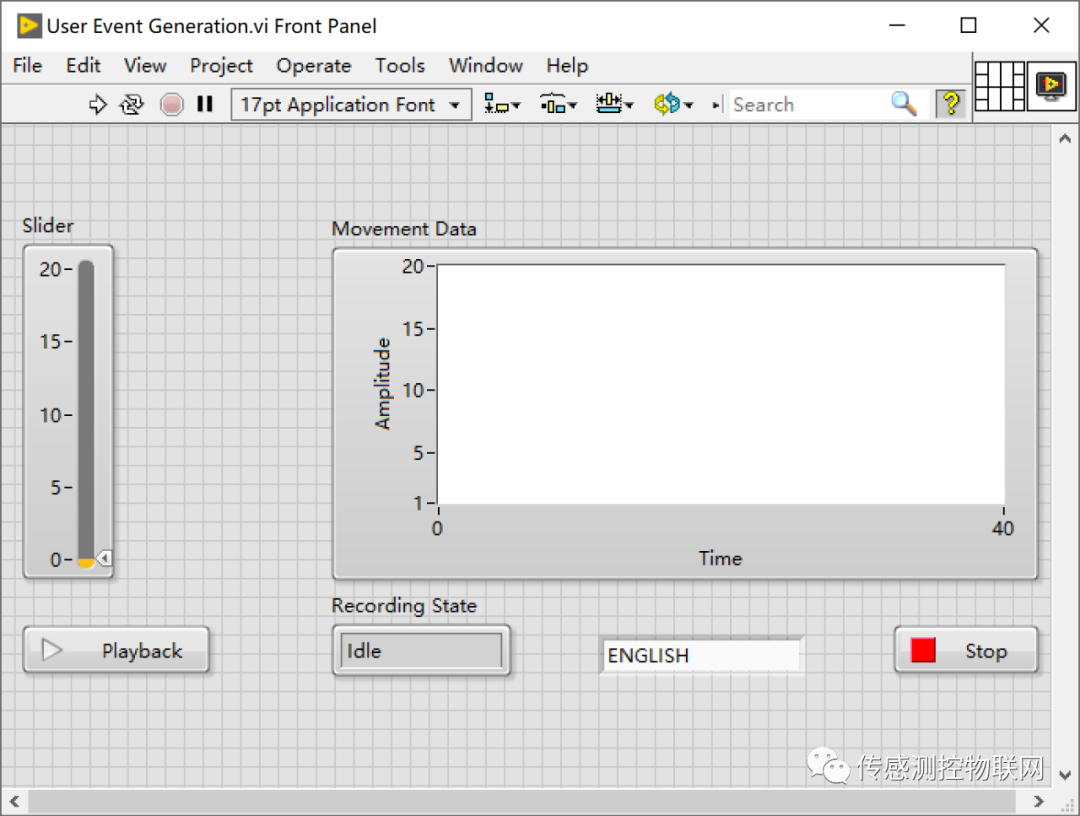Click the Slider thumb at value 0
The image size is (1080, 816).
pyautogui.click(x=104, y=558)
